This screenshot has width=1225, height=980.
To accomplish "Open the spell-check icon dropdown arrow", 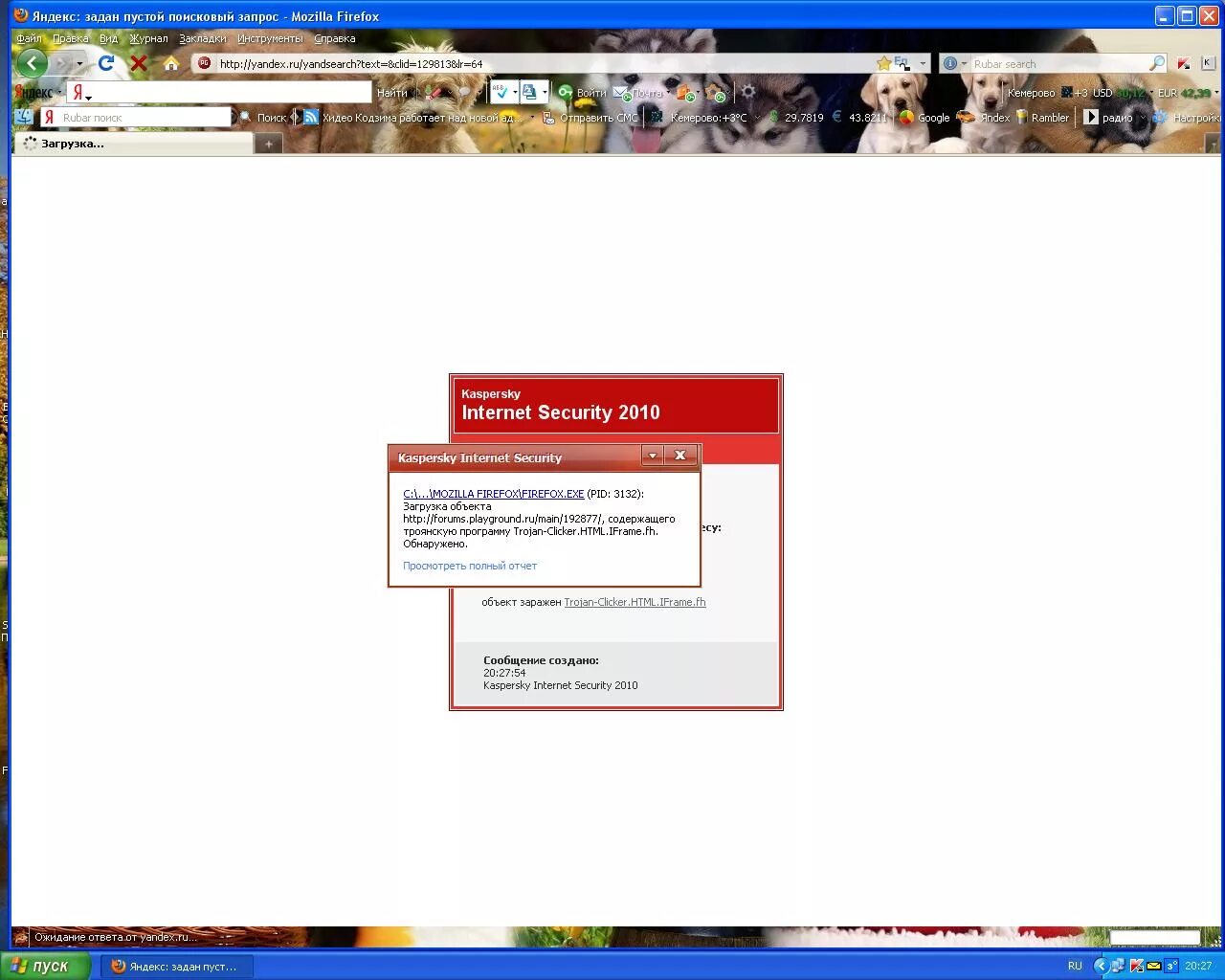I will point(514,92).
